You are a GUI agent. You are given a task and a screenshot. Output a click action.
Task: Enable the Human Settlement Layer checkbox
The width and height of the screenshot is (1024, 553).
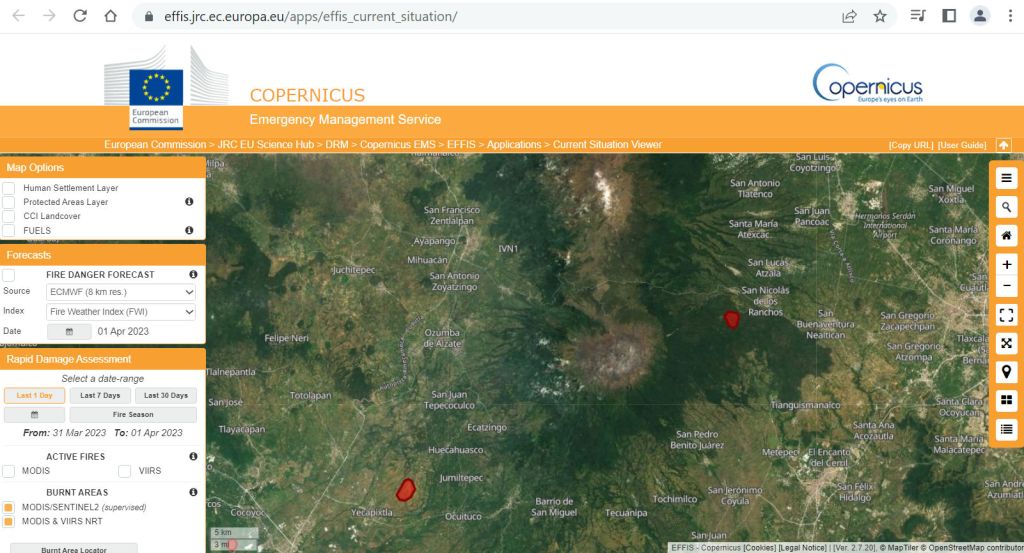[x=9, y=188]
